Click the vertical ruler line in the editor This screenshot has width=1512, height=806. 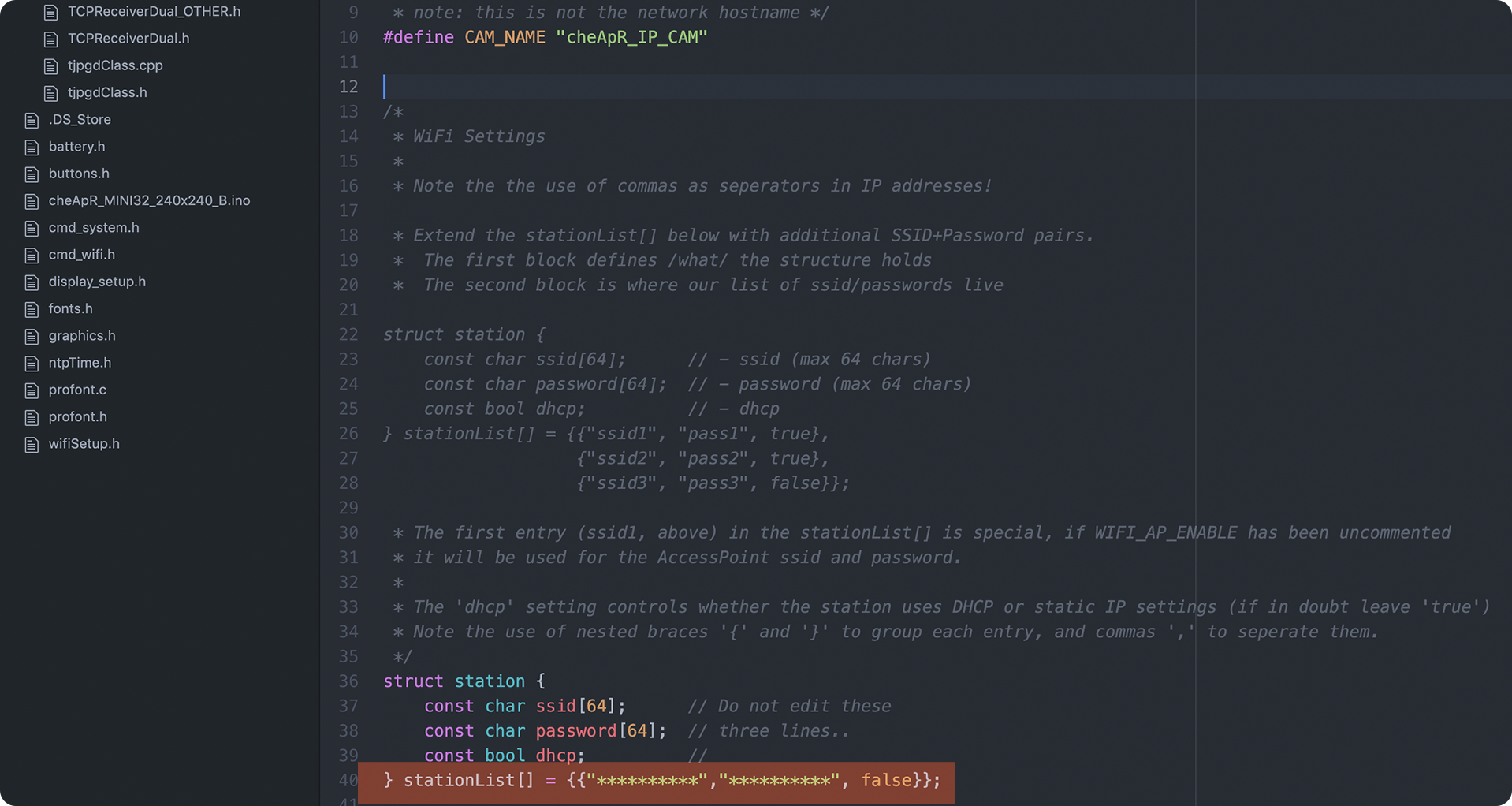(1195, 315)
